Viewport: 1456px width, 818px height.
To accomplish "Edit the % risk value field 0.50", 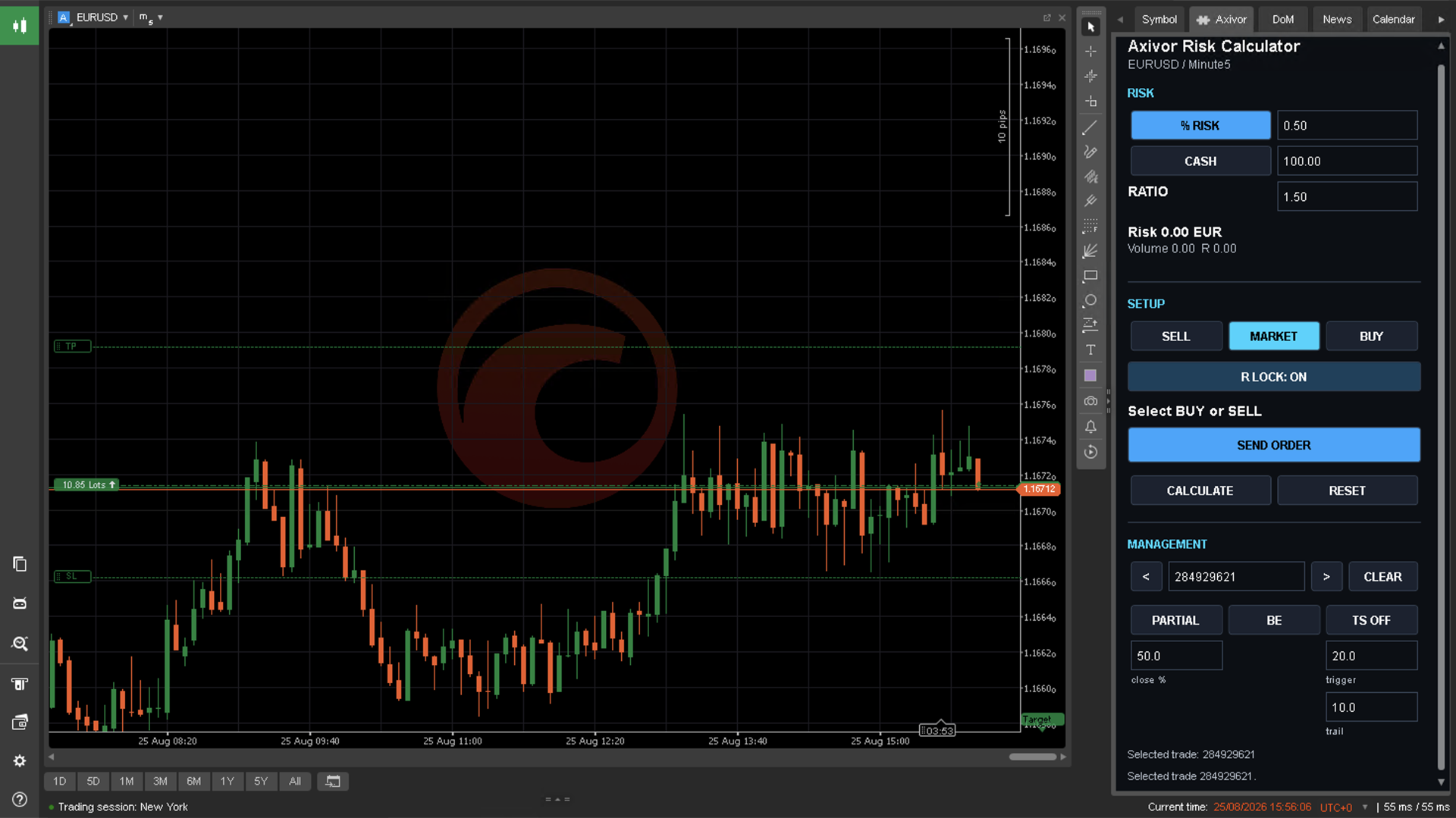I will pyautogui.click(x=1347, y=126).
